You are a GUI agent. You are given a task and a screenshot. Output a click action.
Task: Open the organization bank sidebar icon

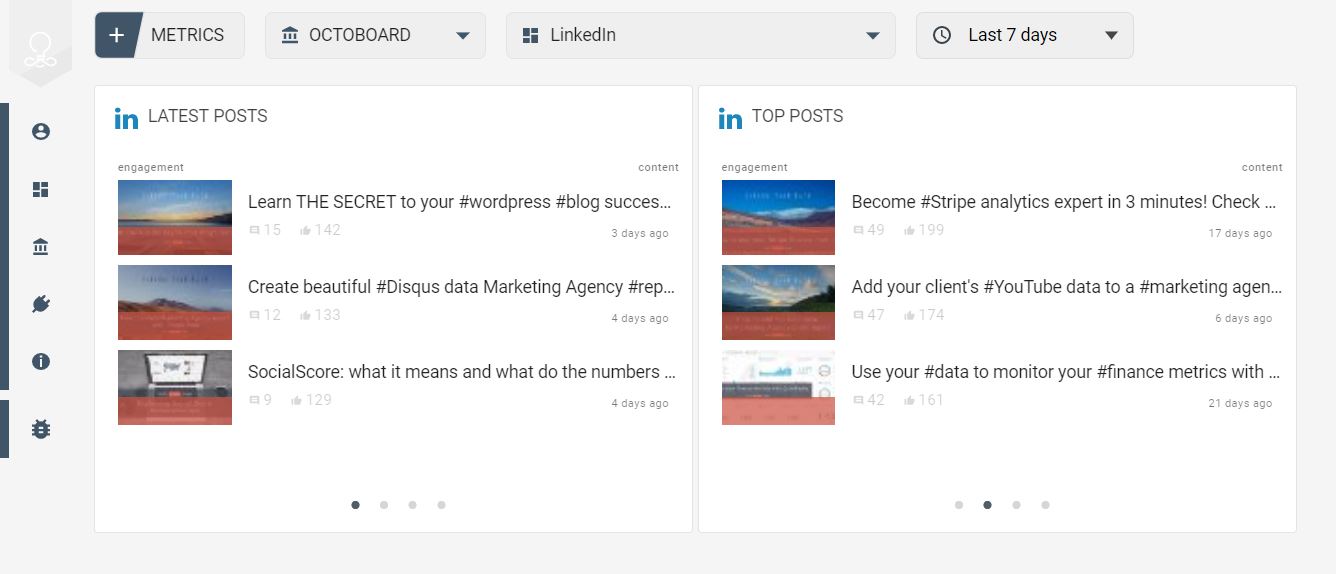41,247
